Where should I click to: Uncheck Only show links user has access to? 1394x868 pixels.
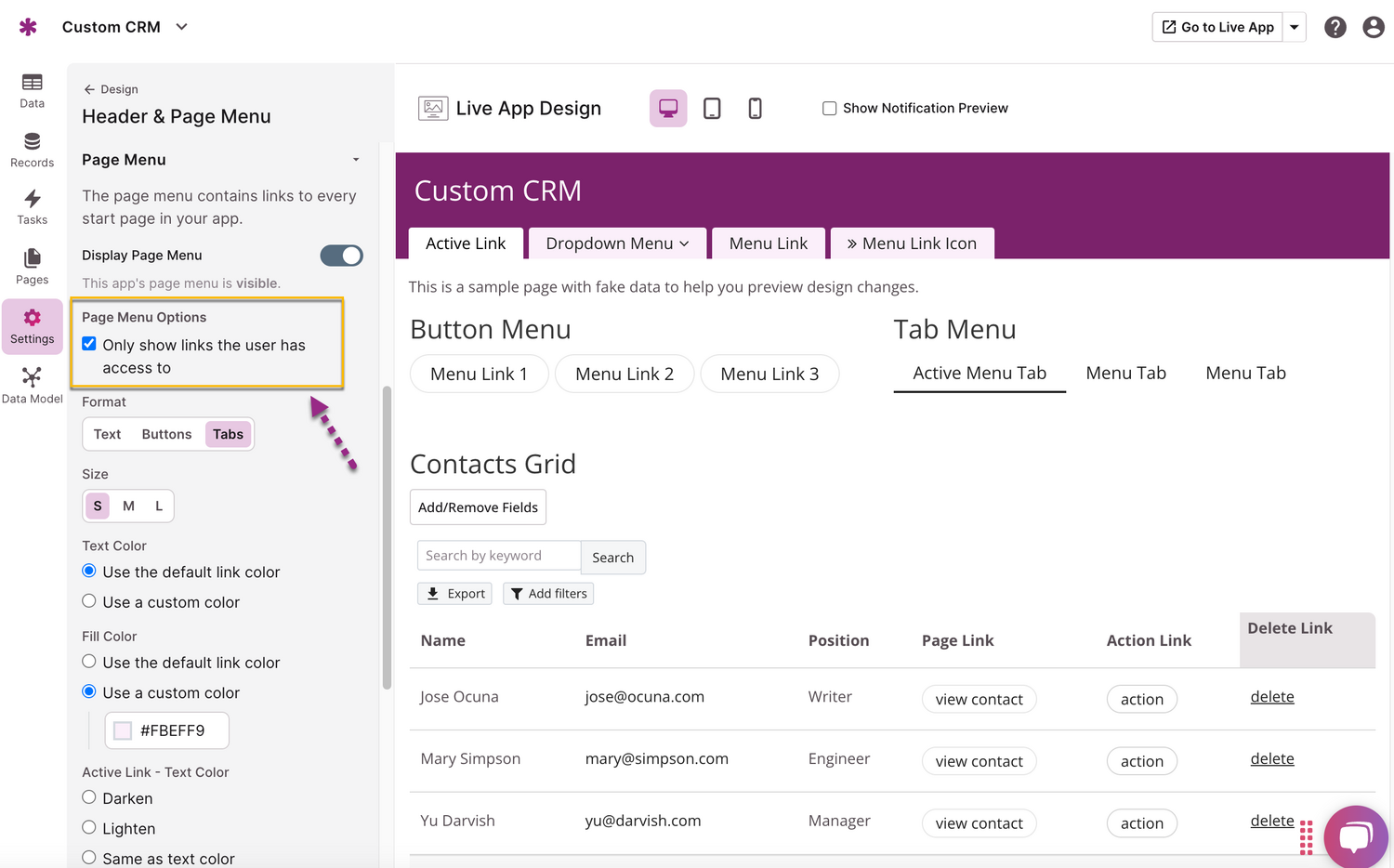[x=89, y=344]
